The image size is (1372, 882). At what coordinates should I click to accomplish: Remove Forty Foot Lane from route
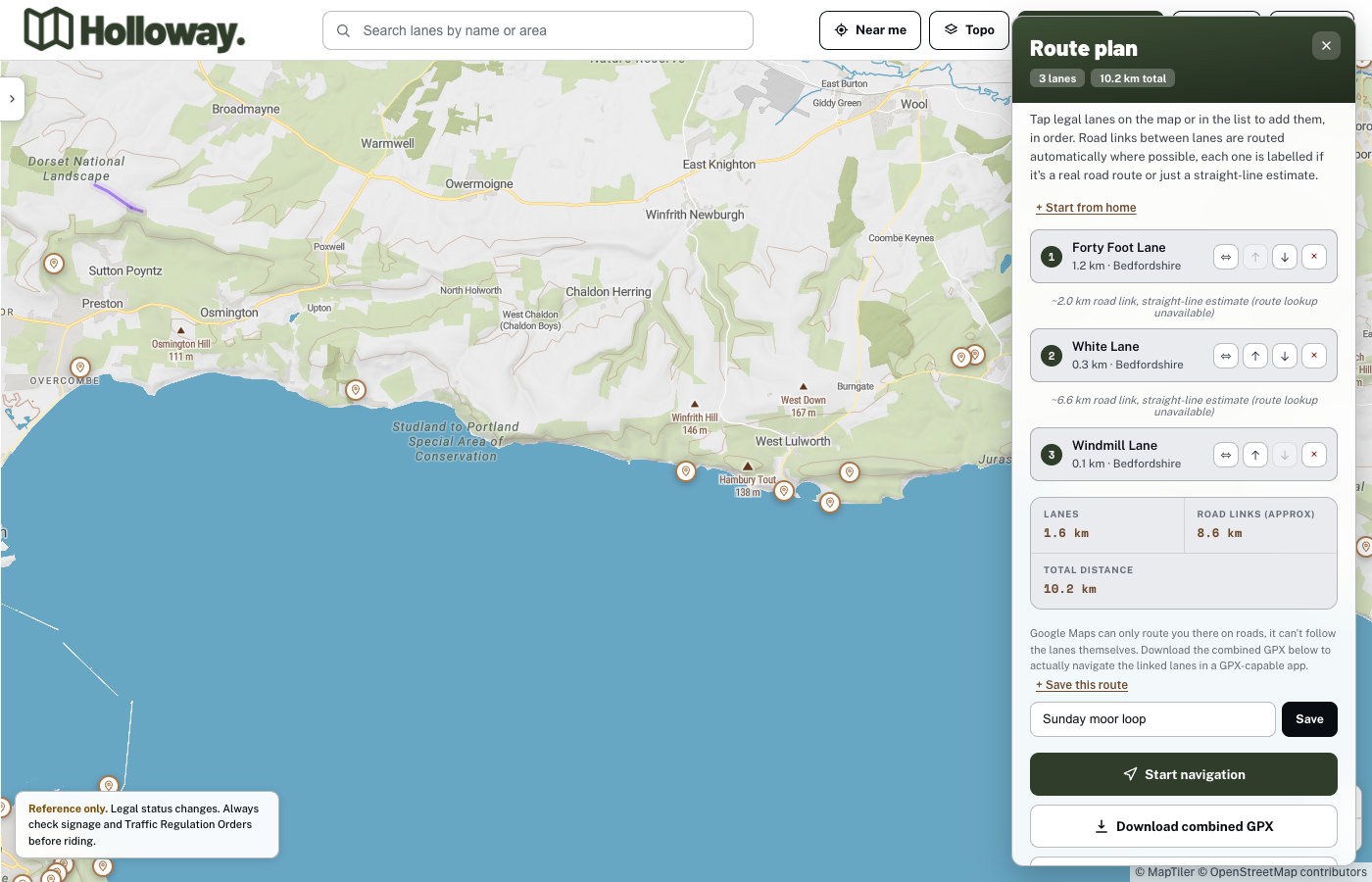coord(1314,257)
